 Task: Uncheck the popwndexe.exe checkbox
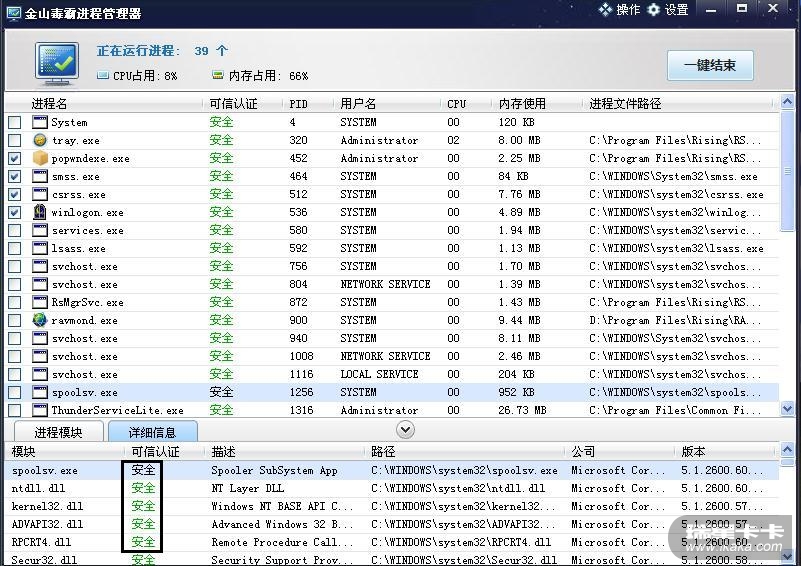click(14, 158)
